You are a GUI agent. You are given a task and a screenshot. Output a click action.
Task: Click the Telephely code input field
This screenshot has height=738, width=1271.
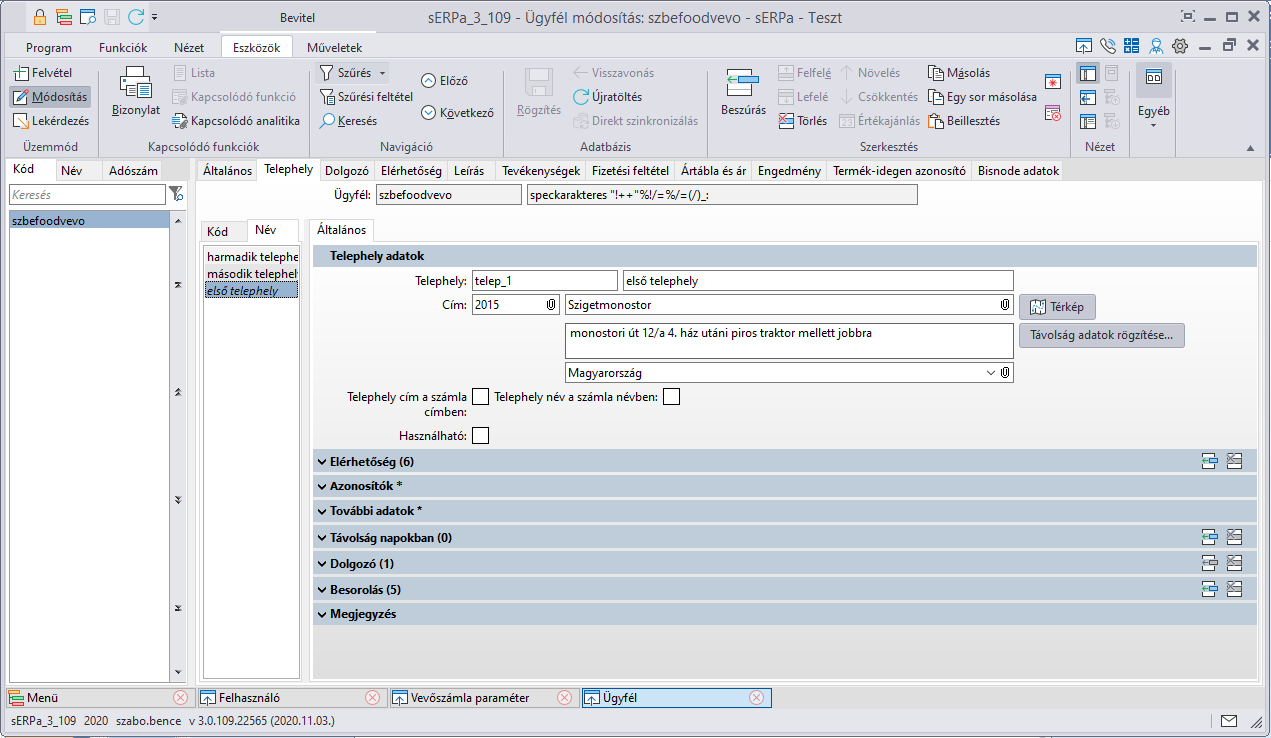point(543,281)
